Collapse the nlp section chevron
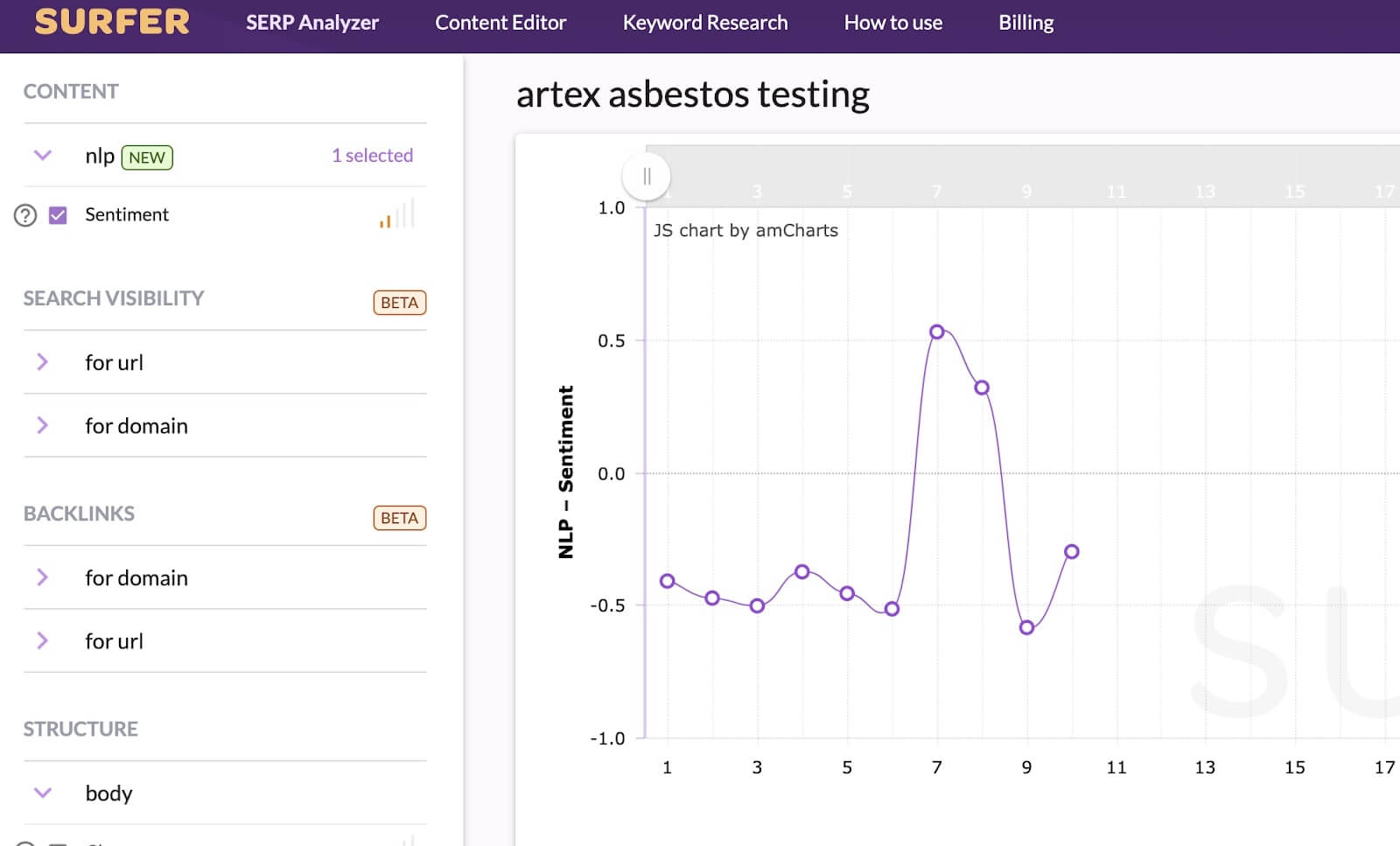1400x846 pixels. [42, 156]
